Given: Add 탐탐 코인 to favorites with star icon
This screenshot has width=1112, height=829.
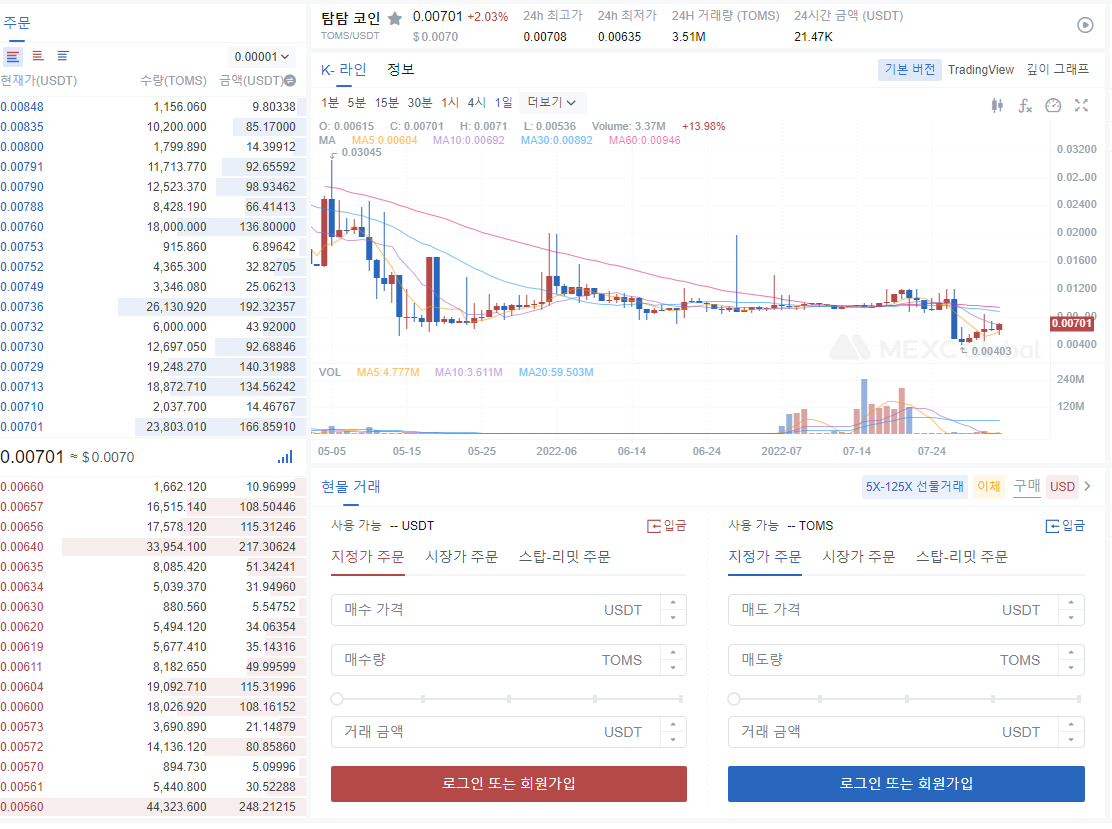Looking at the screenshot, I should tap(395, 18).
